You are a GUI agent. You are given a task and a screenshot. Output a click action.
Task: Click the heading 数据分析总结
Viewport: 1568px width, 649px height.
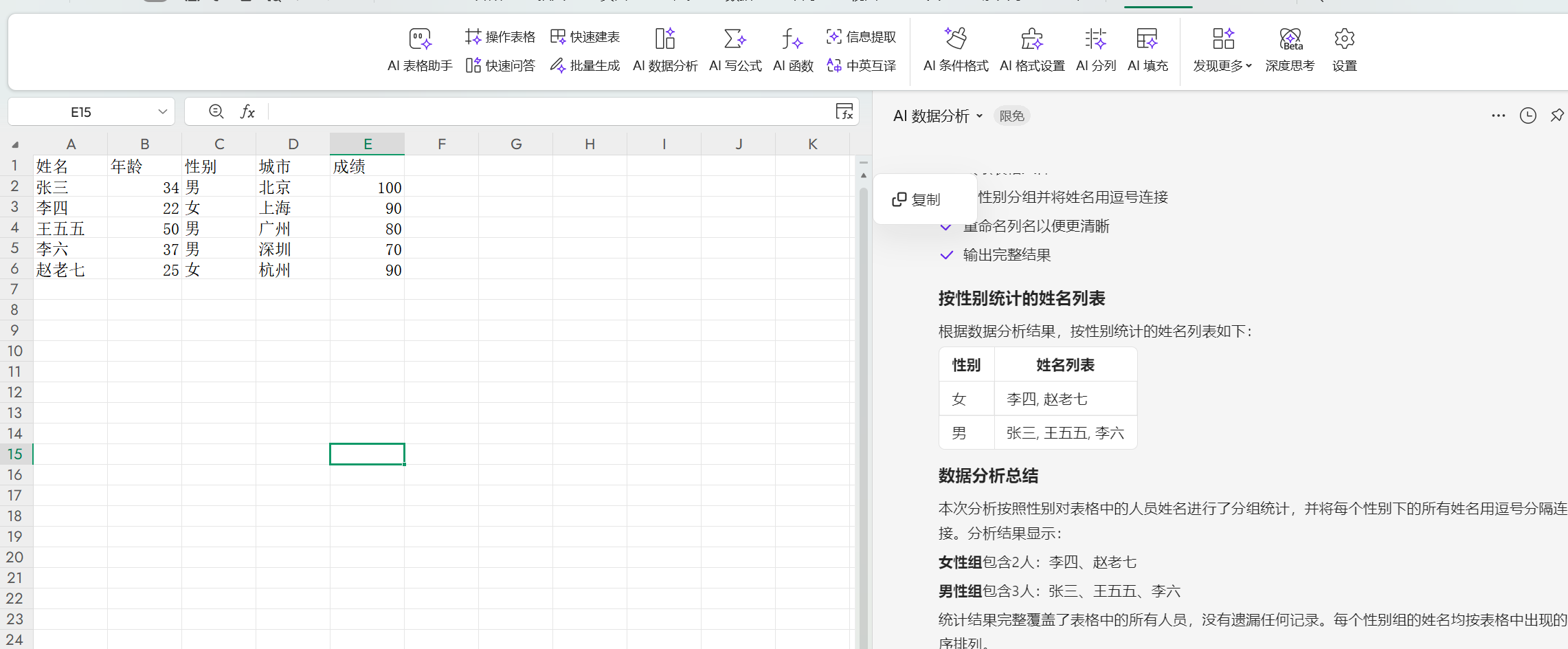(x=988, y=476)
